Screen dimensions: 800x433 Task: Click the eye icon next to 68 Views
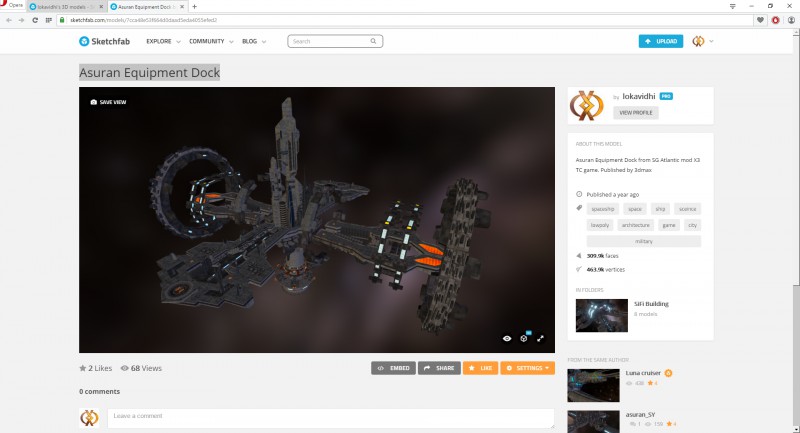124,368
